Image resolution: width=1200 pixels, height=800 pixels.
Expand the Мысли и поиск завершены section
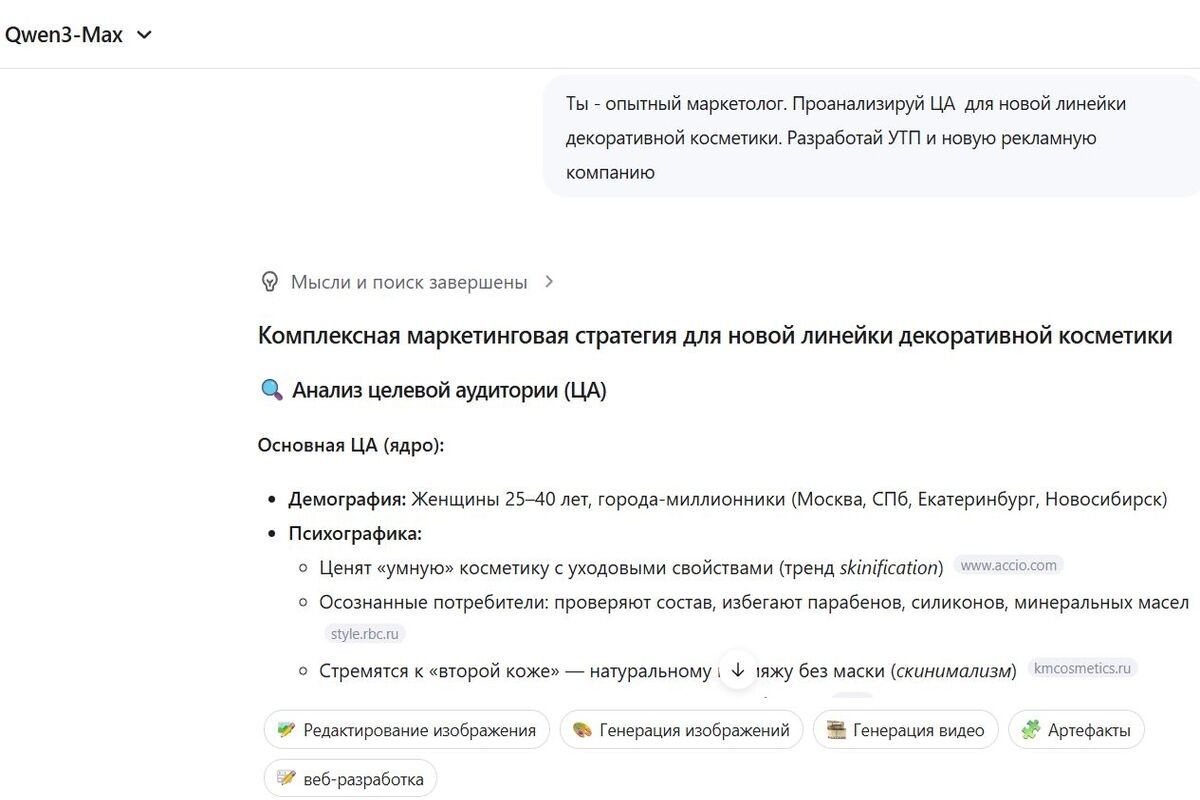[x=549, y=281]
